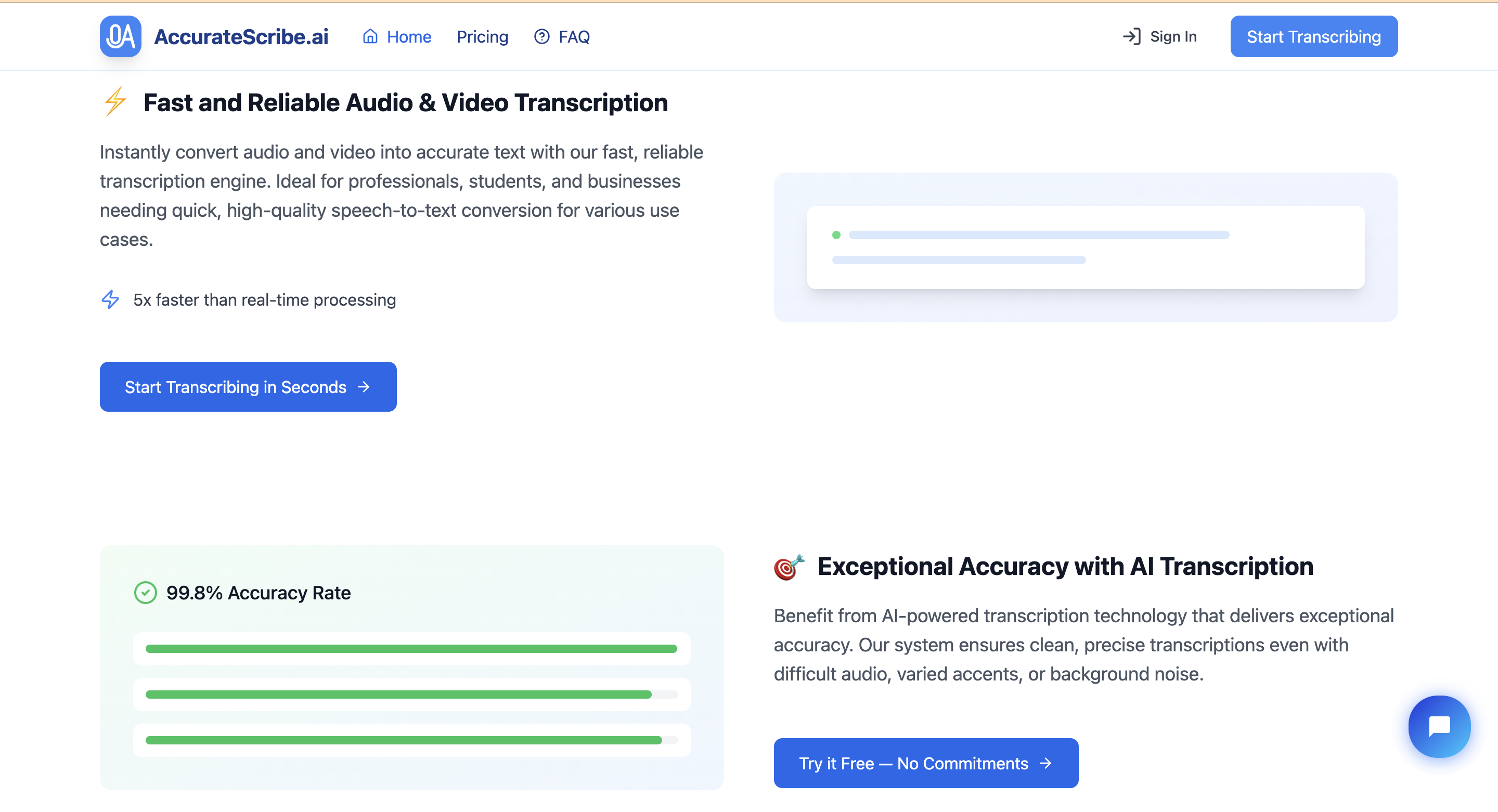
Task: Click Start Transcribing in Seconds button
Action: point(248,387)
